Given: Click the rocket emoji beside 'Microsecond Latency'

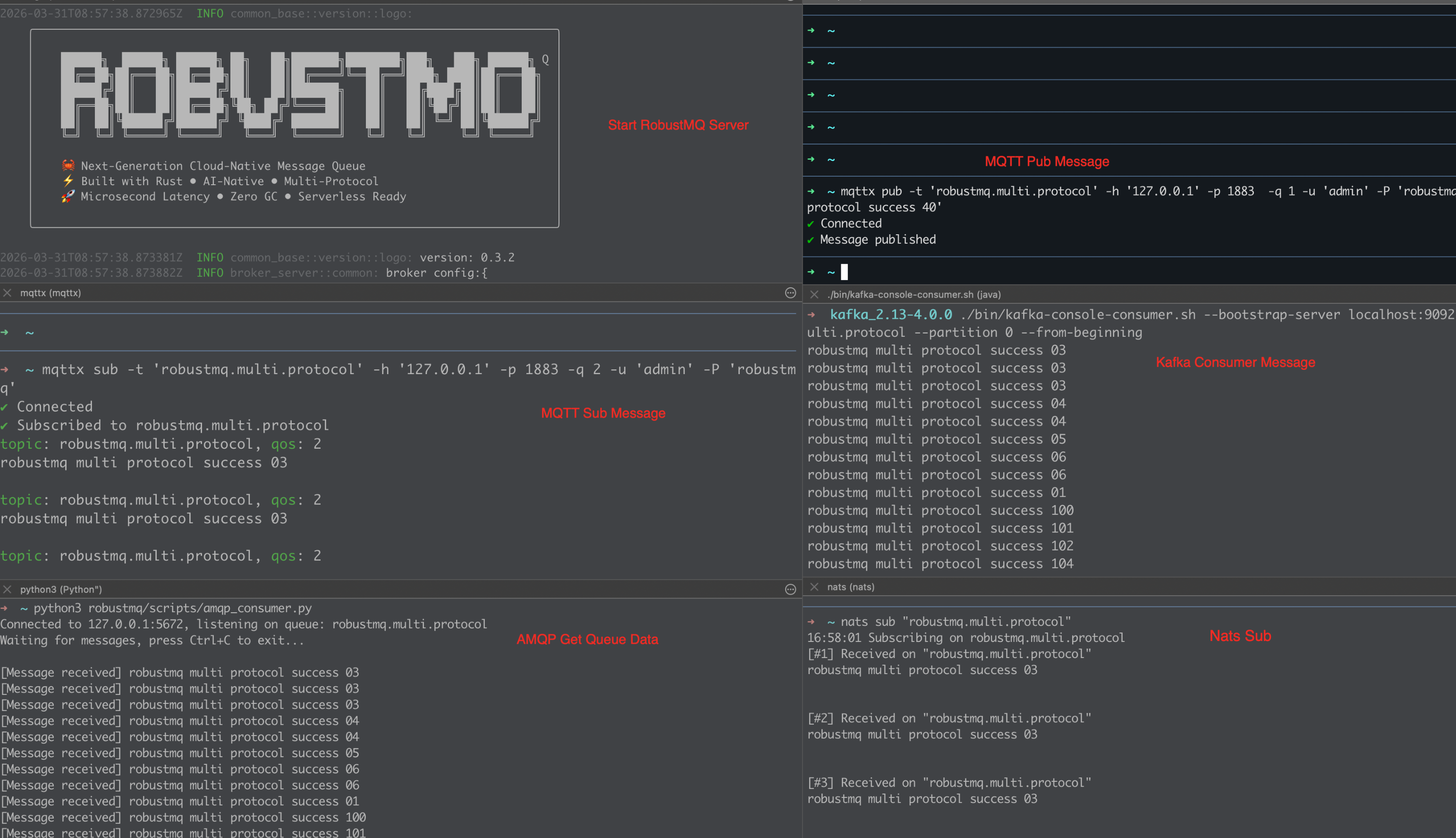Looking at the screenshot, I should tap(68, 196).
